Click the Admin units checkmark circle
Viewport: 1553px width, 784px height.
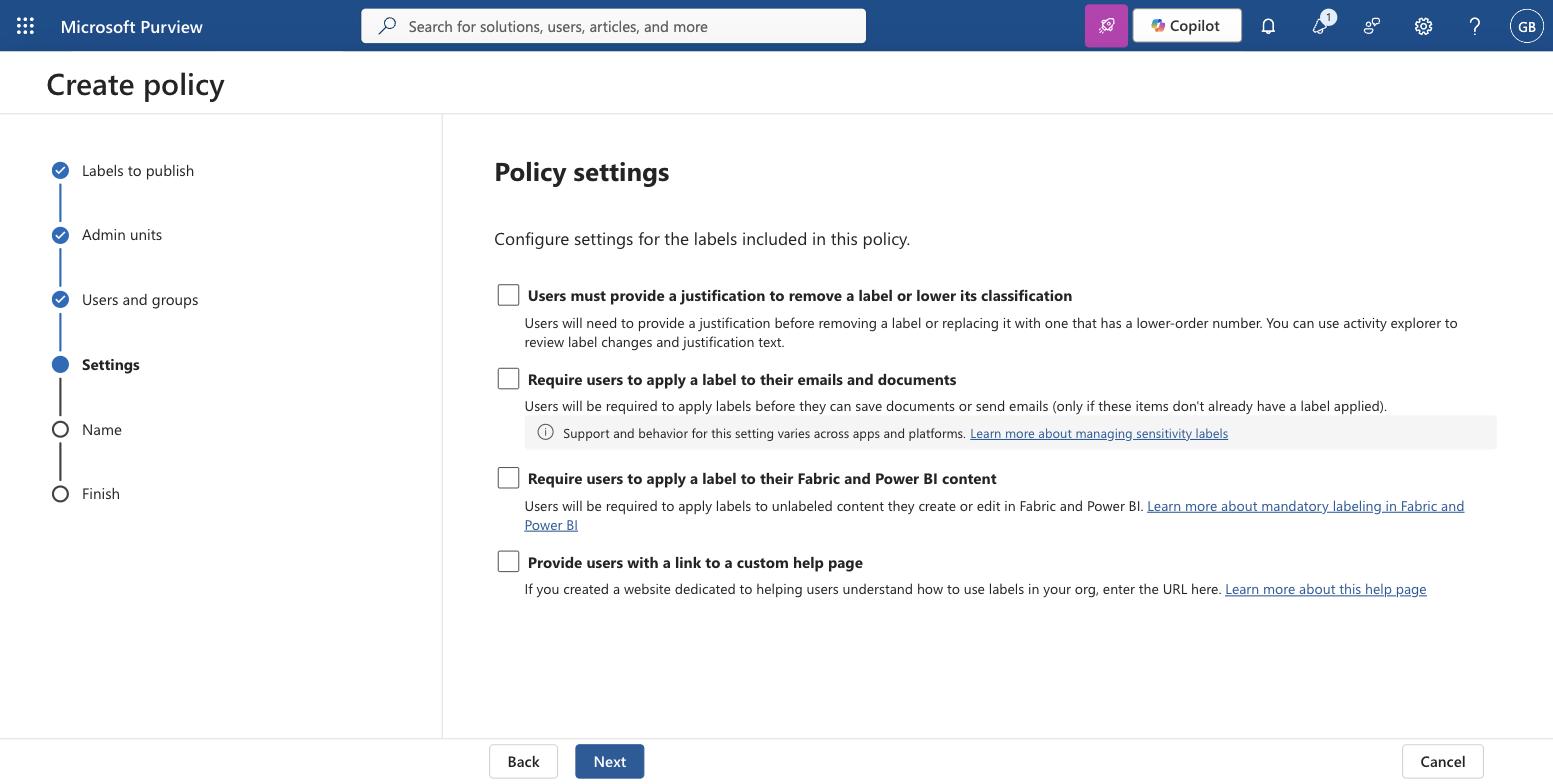tap(60, 235)
